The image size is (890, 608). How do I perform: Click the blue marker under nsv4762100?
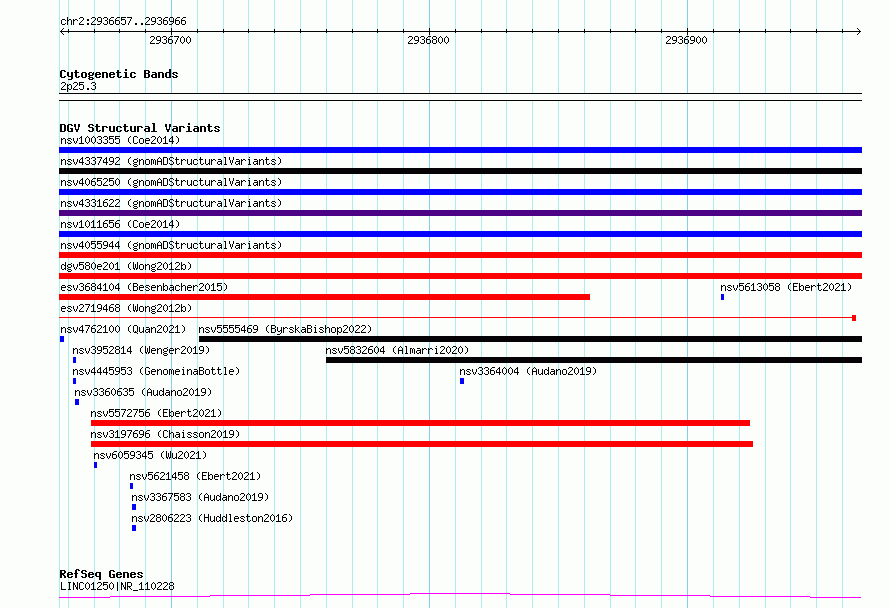tap(62, 339)
